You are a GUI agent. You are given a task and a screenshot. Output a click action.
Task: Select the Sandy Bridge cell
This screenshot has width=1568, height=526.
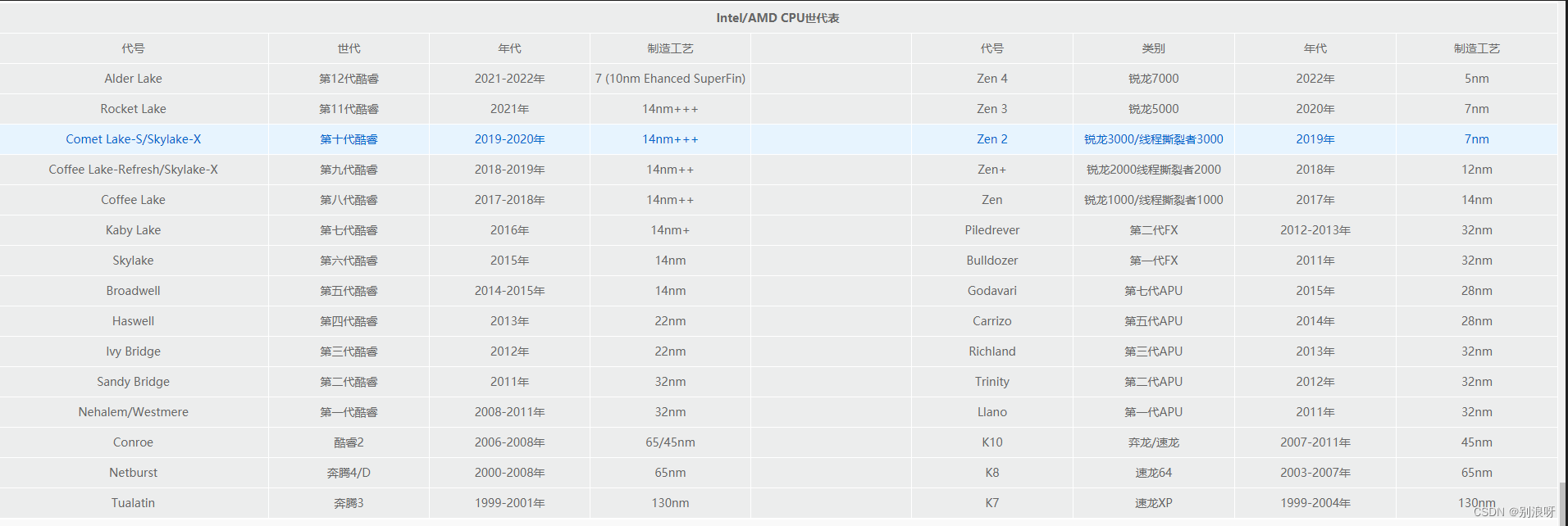[x=133, y=382]
